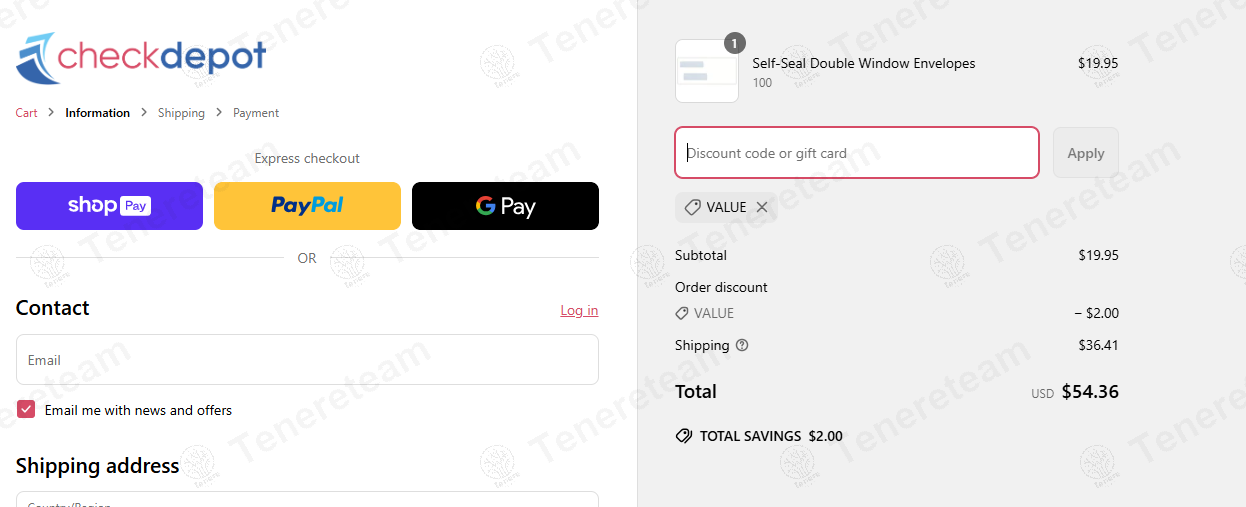Click the Total Savings tag icon
The height and width of the screenshot is (507, 1246).
pos(684,436)
